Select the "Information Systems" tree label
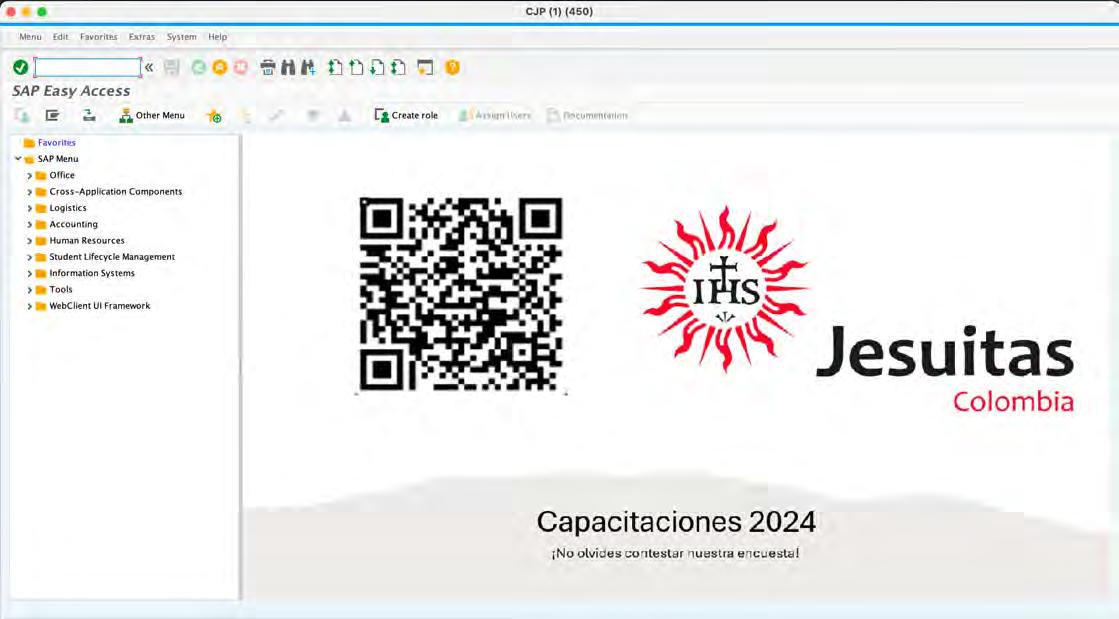This screenshot has width=1119, height=619. point(92,273)
